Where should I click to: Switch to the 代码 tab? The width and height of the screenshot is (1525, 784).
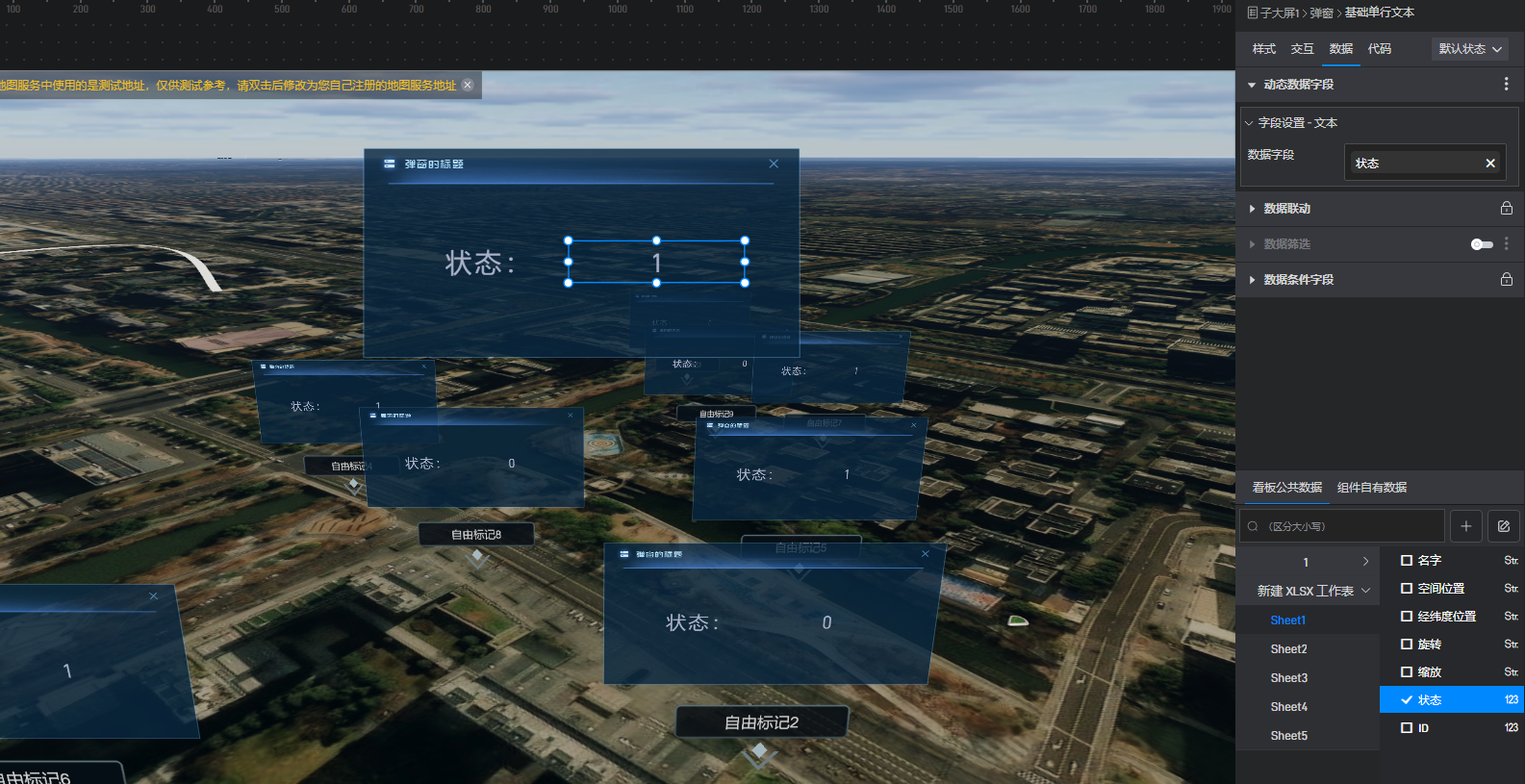pos(1380,49)
